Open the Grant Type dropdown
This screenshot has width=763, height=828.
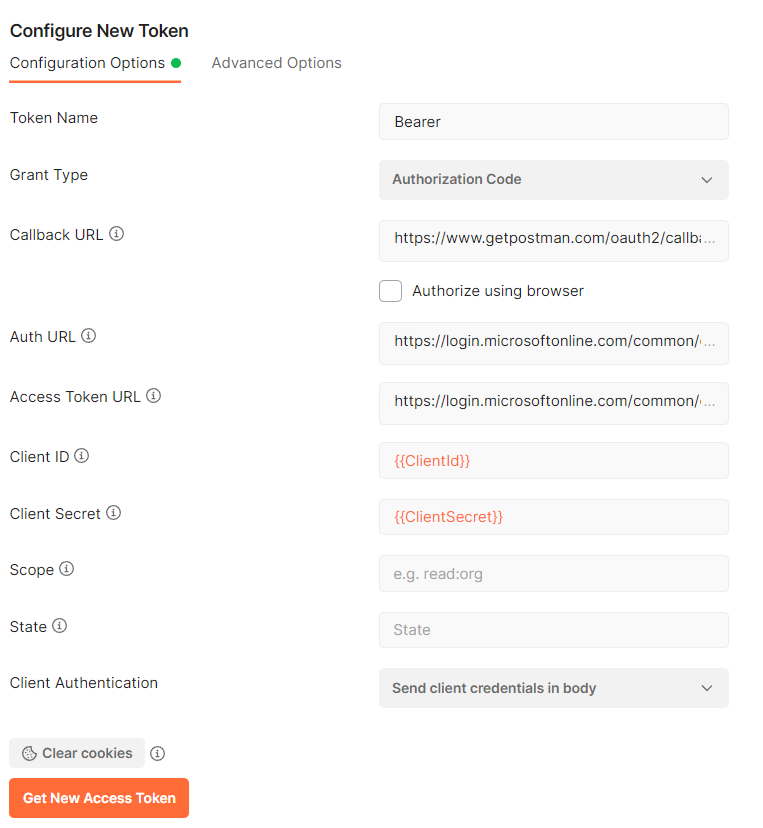point(553,180)
